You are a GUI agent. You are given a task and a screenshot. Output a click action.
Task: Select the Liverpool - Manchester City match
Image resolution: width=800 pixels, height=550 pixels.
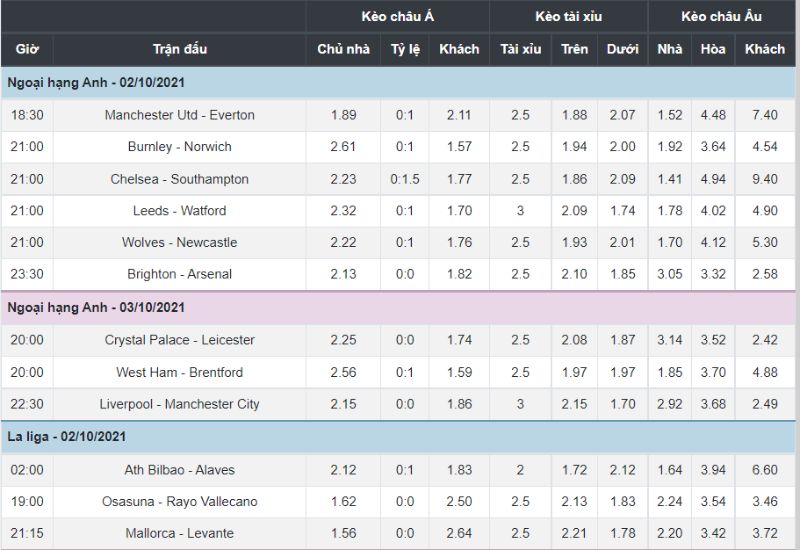(x=179, y=404)
